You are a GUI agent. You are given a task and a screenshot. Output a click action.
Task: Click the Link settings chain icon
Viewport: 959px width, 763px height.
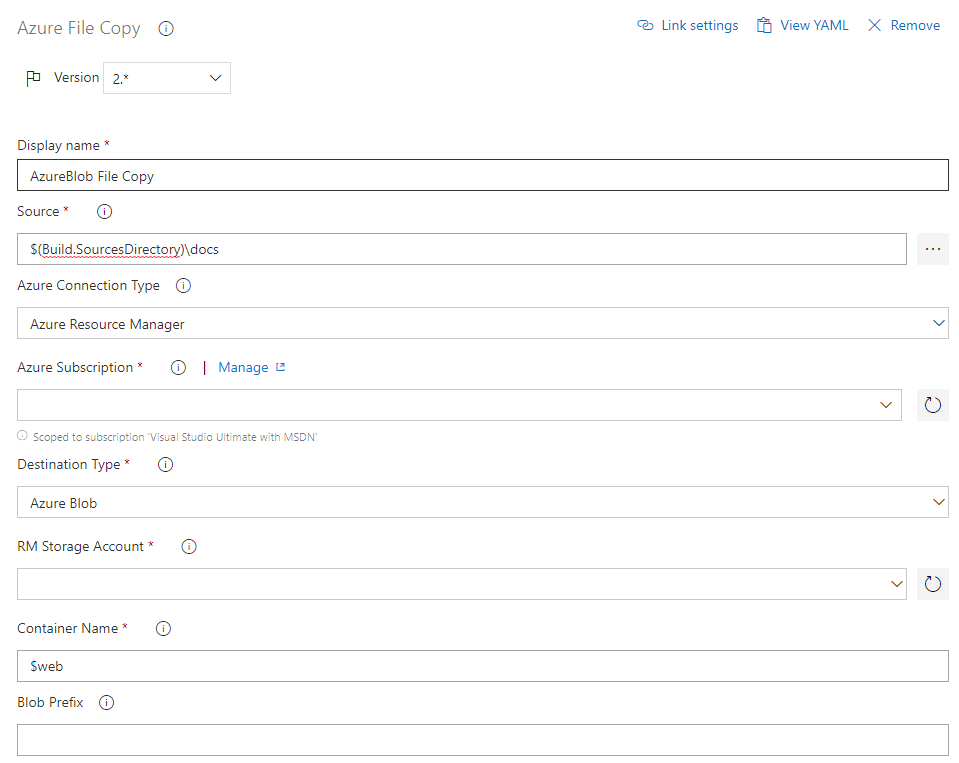[645, 25]
